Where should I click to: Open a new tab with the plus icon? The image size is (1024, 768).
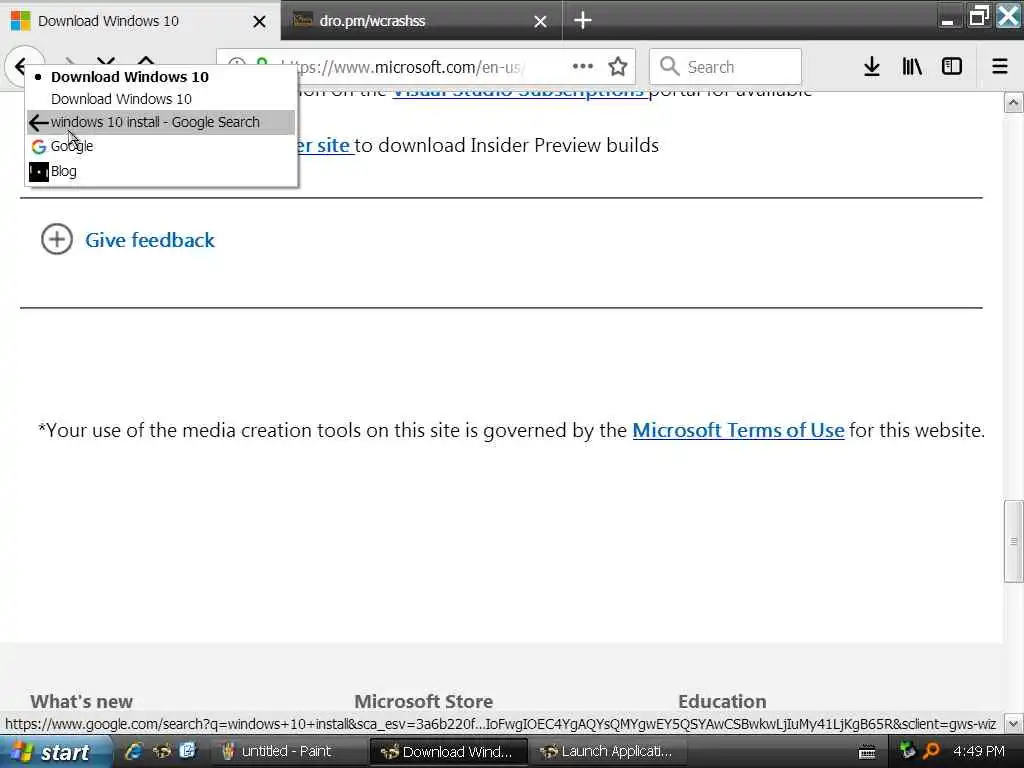[583, 20]
